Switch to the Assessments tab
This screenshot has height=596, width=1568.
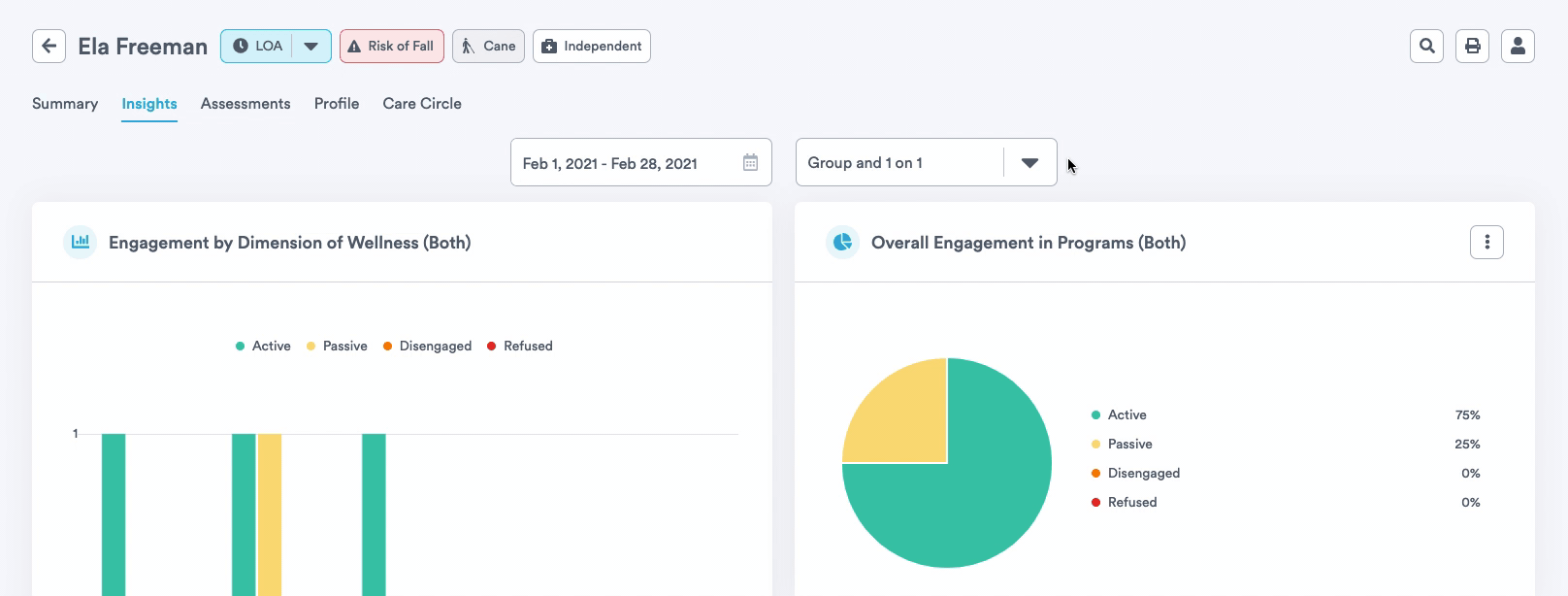[245, 104]
